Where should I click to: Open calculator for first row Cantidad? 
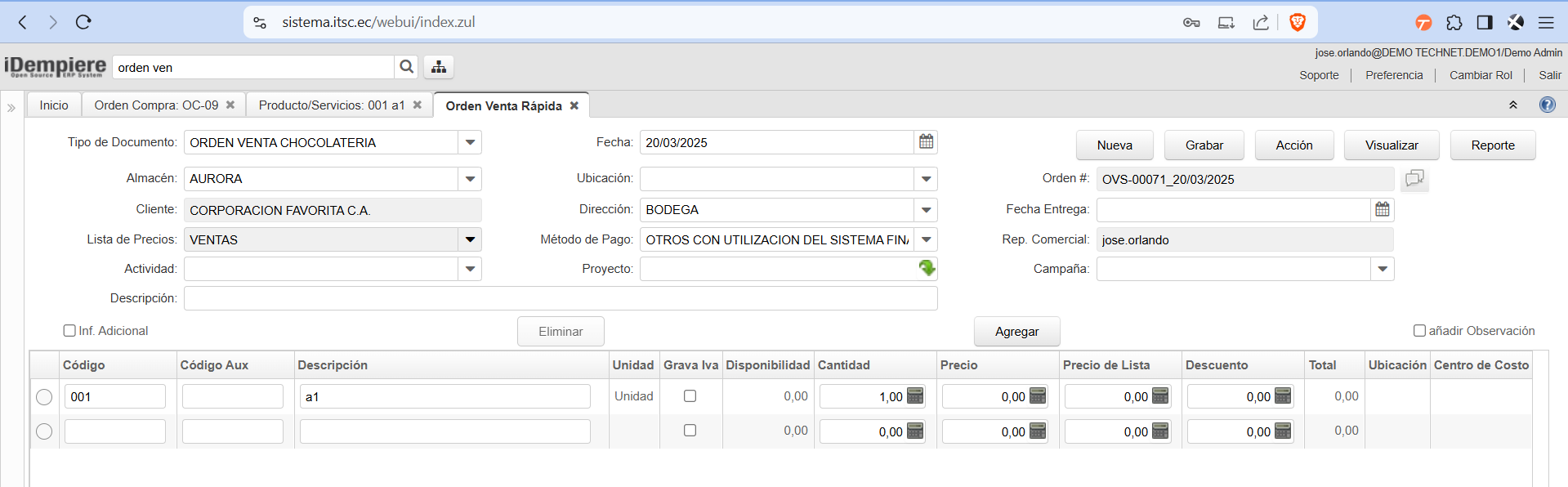pos(915,396)
